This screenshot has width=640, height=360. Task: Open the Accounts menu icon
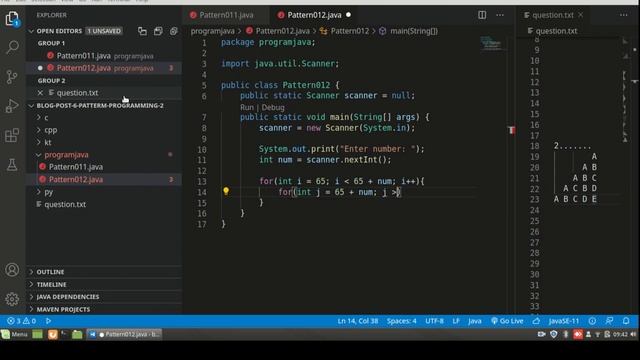point(12,270)
